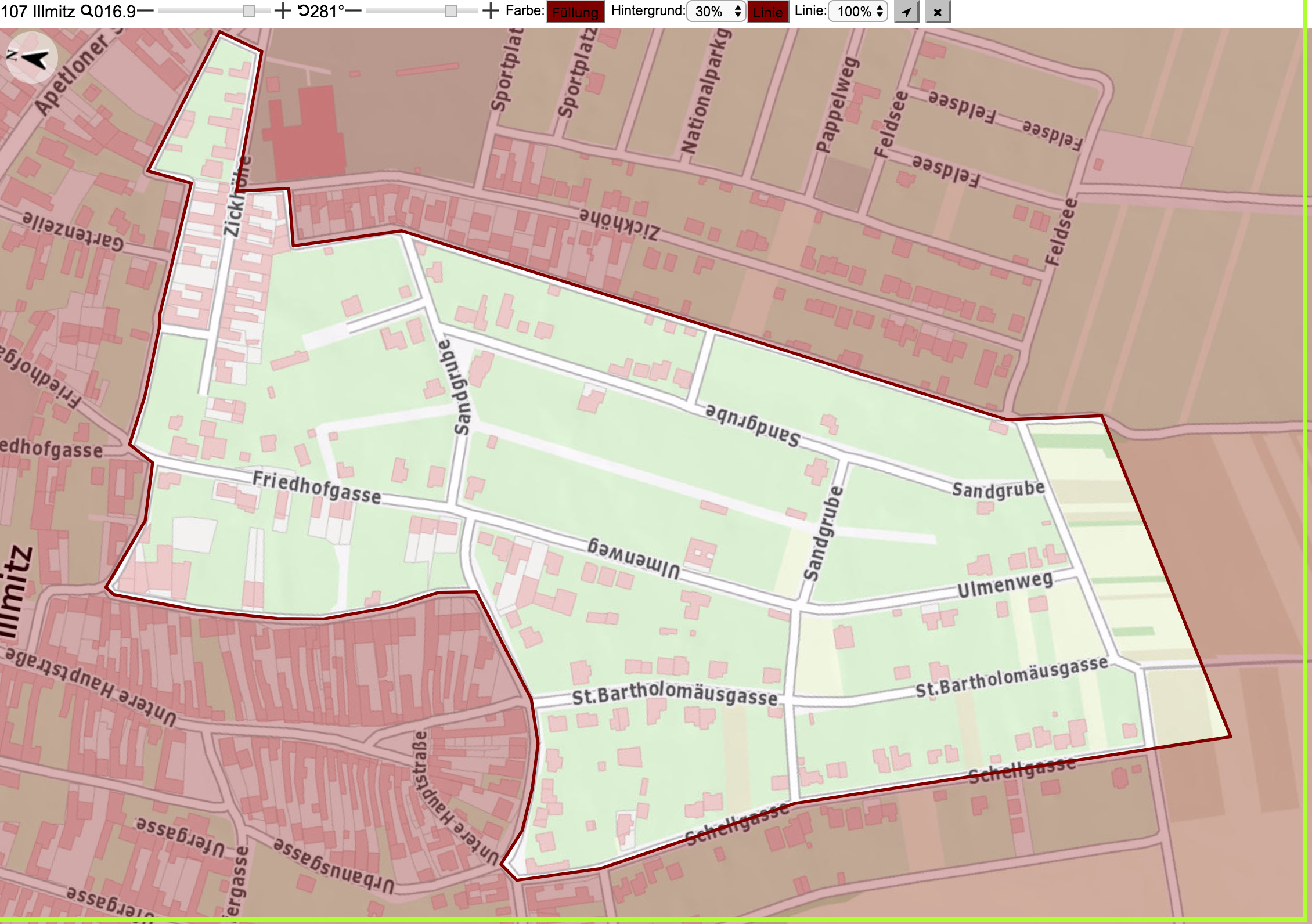Click the zoom value 016.9
Image resolution: width=1312 pixels, height=924 pixels.
pyautogui.click(x=115, y=11)
